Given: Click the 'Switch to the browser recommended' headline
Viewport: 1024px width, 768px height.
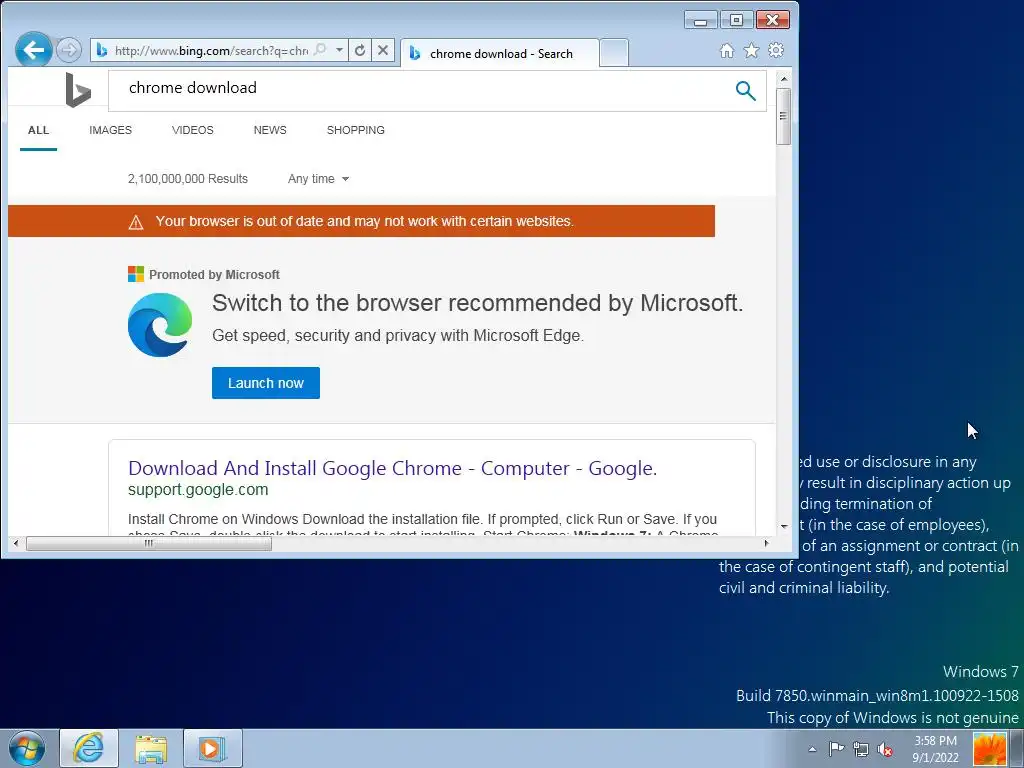Looking at the screenshot, I should [x=477, y=302].
